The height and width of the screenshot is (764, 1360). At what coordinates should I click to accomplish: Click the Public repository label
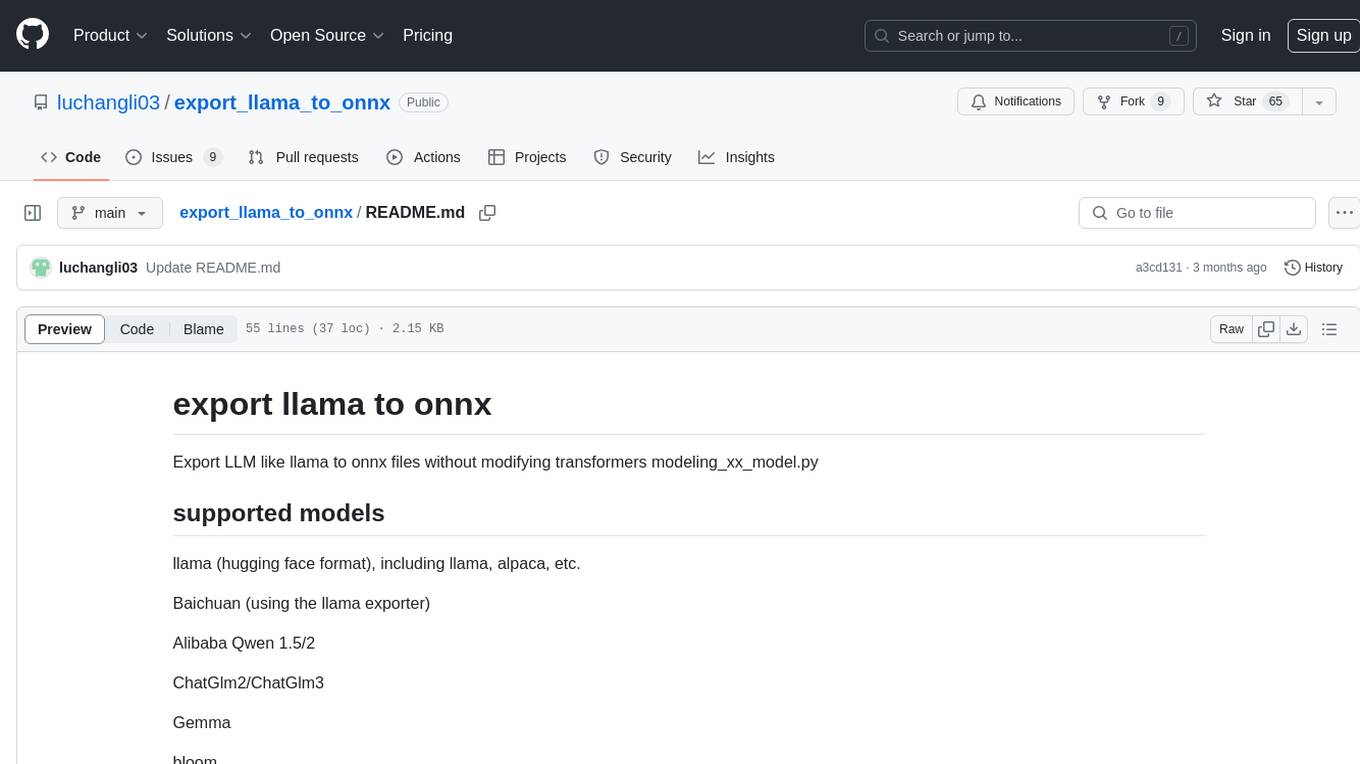(423, 102)
